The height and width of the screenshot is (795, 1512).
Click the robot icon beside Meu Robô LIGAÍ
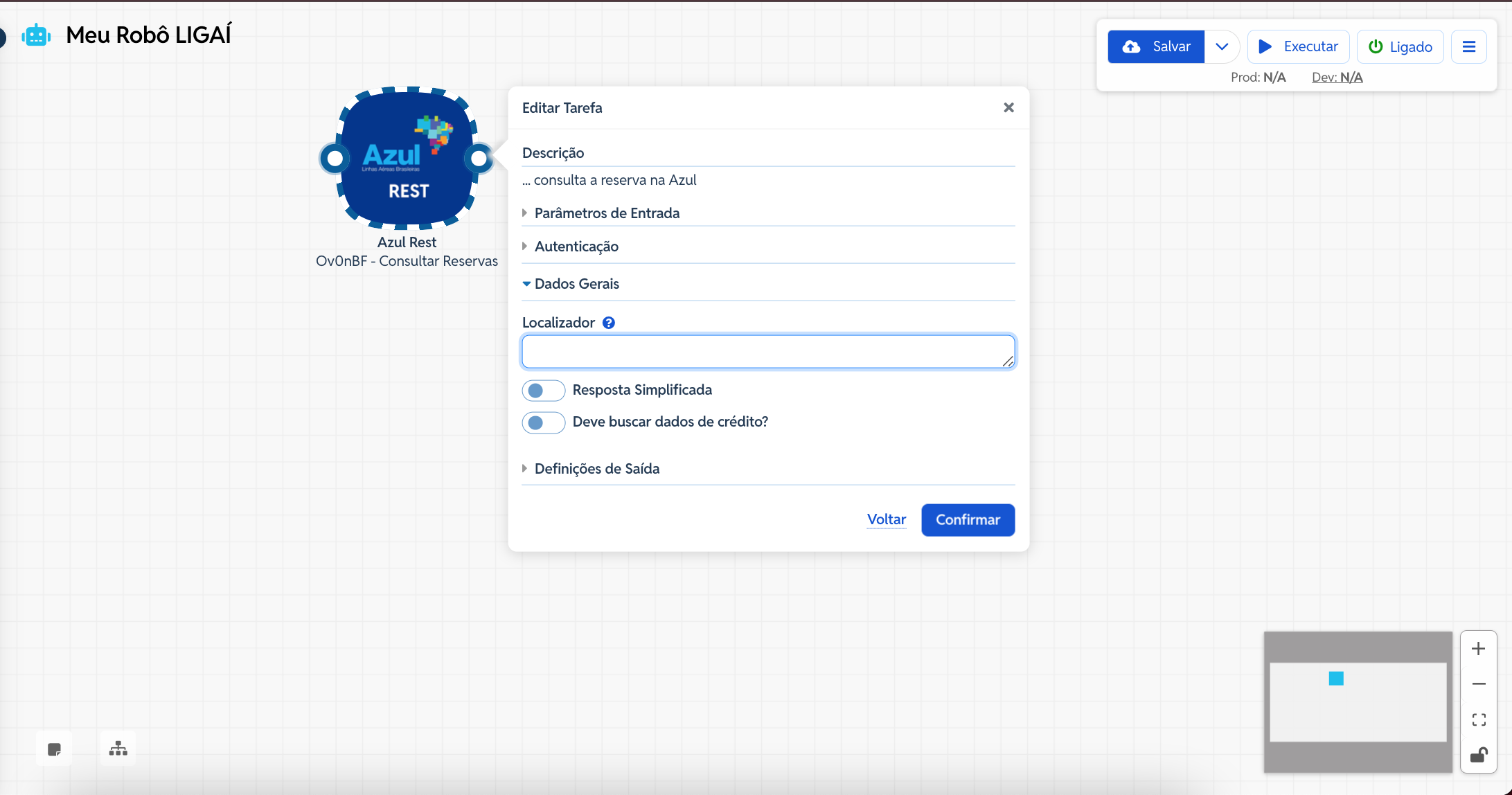coord(36,35)
